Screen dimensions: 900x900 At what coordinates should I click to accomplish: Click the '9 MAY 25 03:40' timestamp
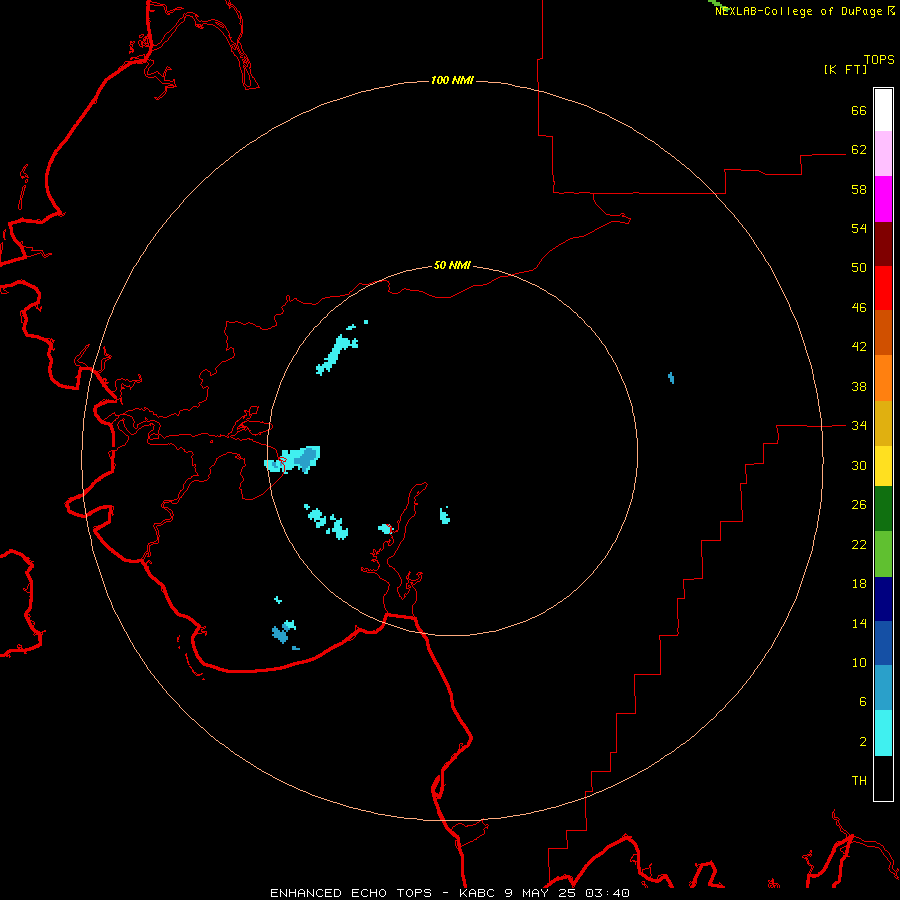click(x=567, y=893)
